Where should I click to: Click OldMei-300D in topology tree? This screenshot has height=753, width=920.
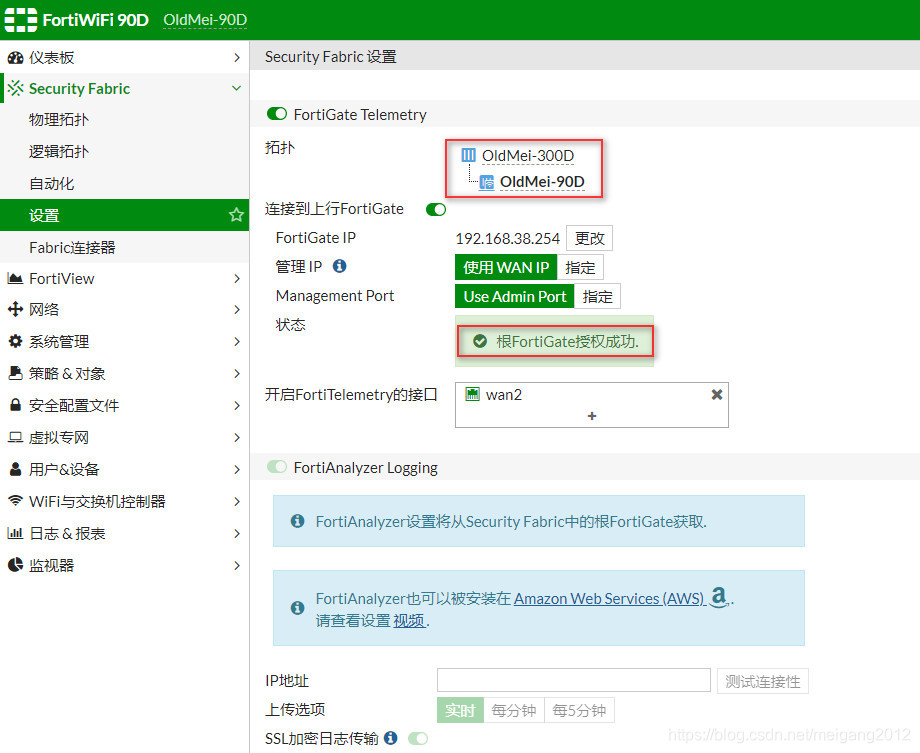coord(527,156)
